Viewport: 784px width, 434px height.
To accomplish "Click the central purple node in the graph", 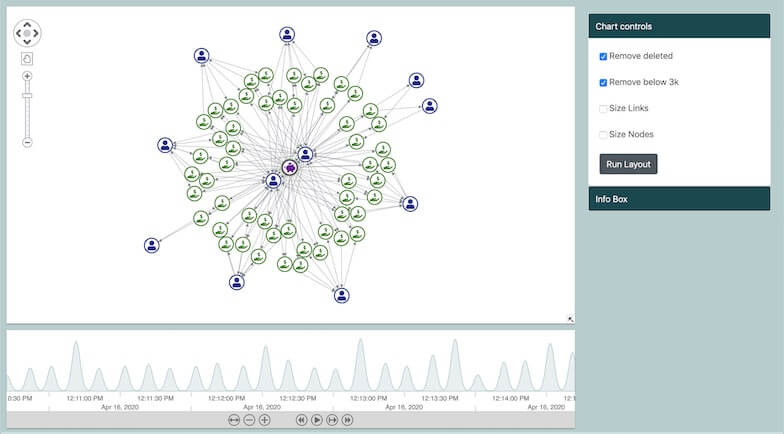I will 289,168.
